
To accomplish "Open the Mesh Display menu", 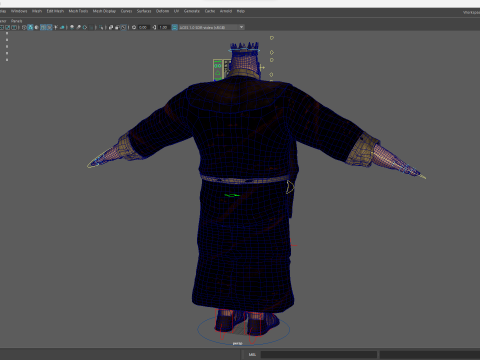I will [x=104, y=11].
